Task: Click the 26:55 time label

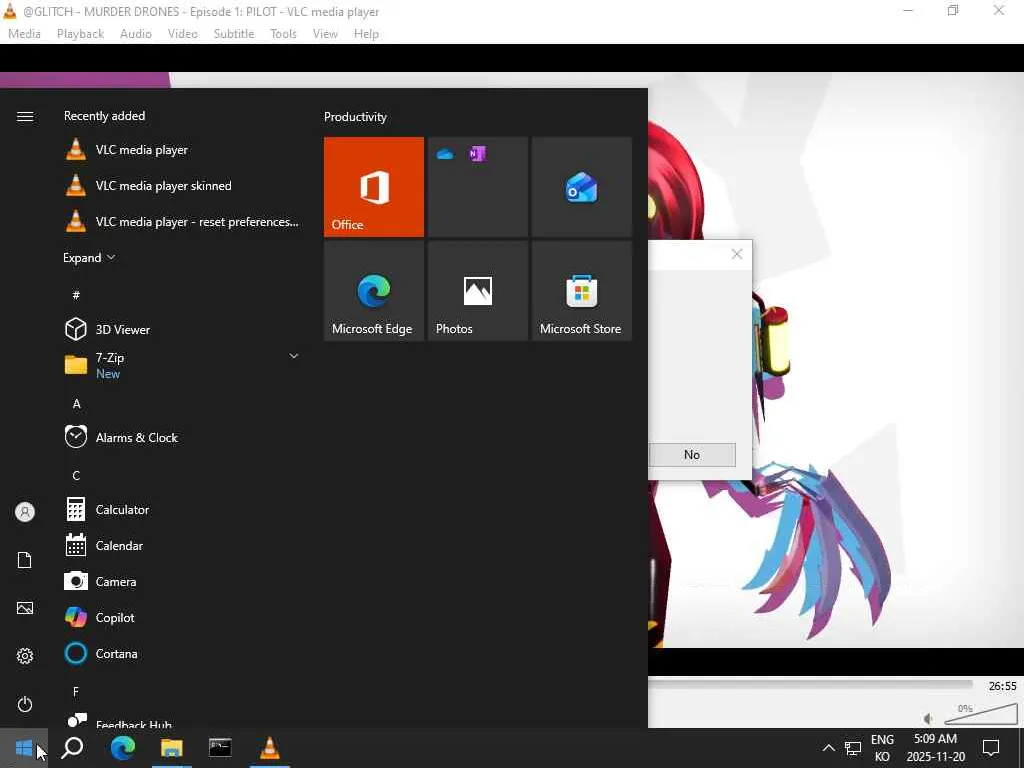Action: 1002,686
